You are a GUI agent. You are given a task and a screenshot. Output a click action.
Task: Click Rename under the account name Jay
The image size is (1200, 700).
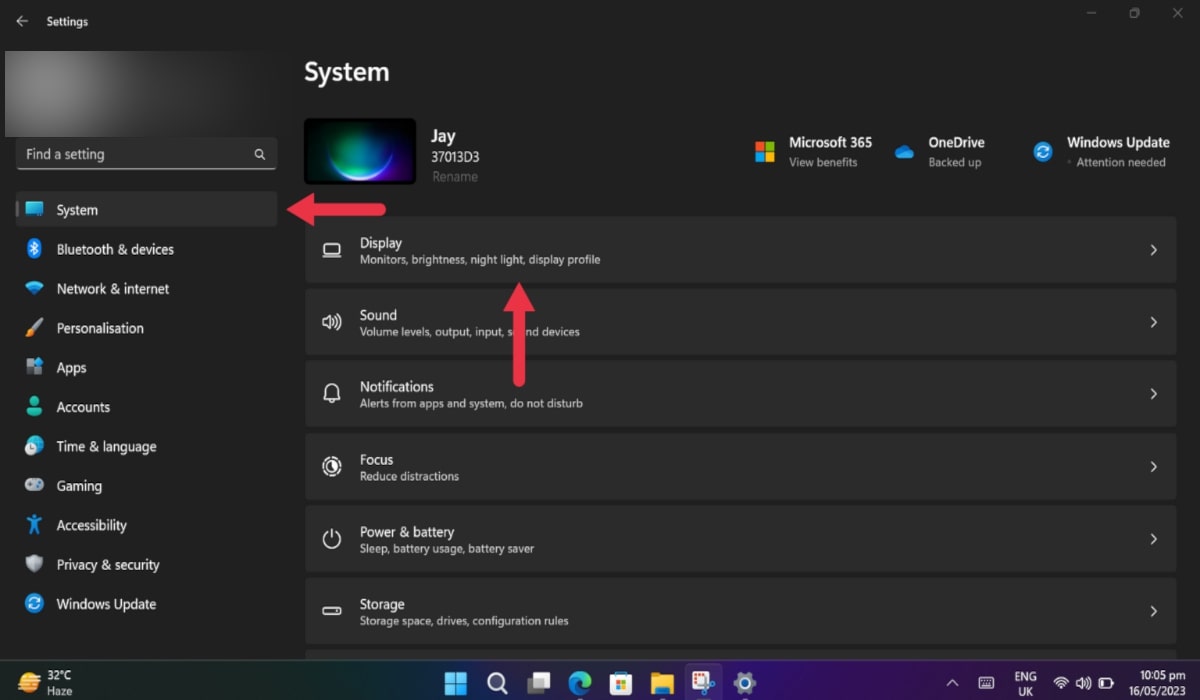[455, 176]
